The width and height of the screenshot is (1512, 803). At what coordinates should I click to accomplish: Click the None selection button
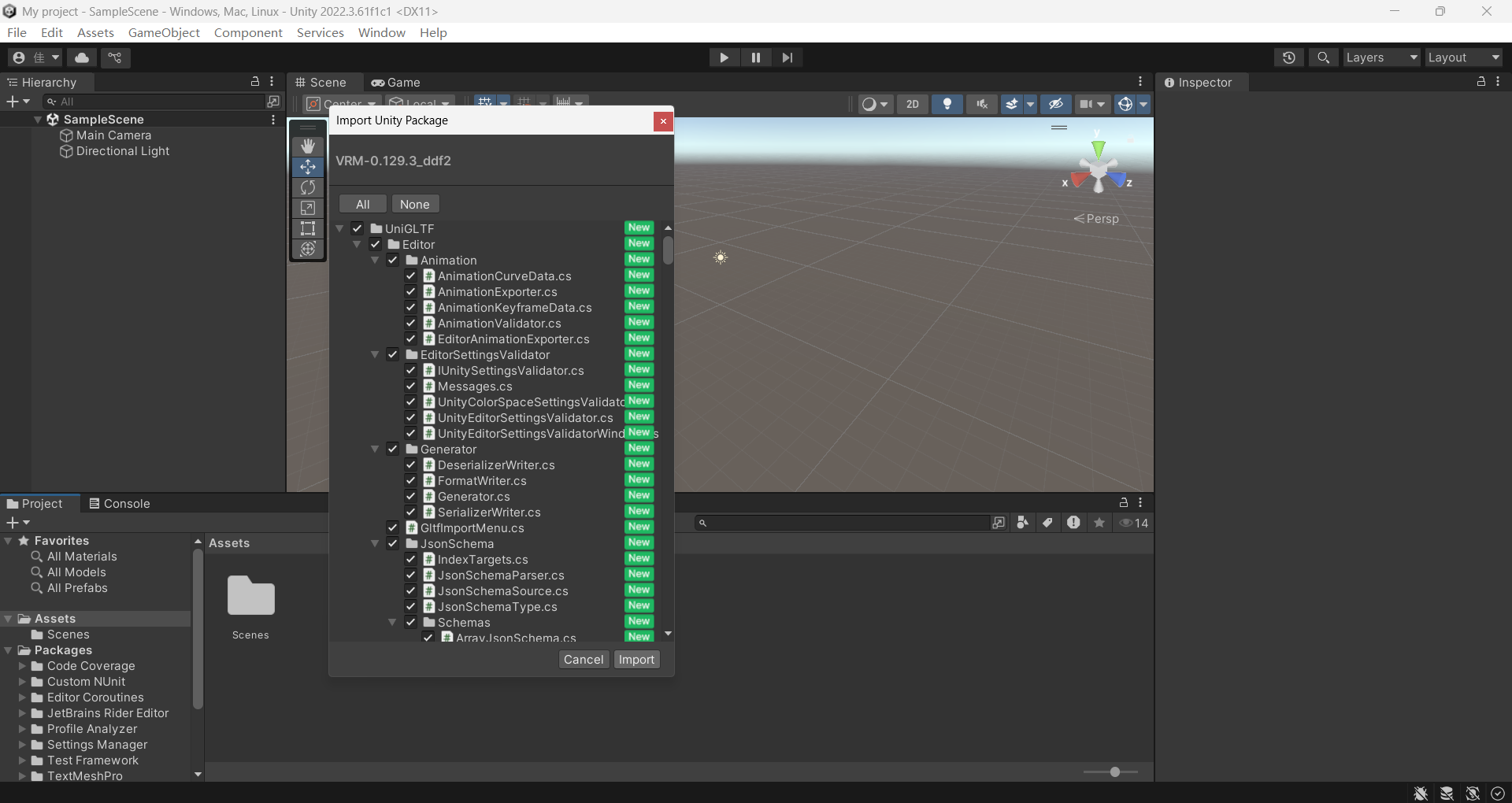point(415,204)
